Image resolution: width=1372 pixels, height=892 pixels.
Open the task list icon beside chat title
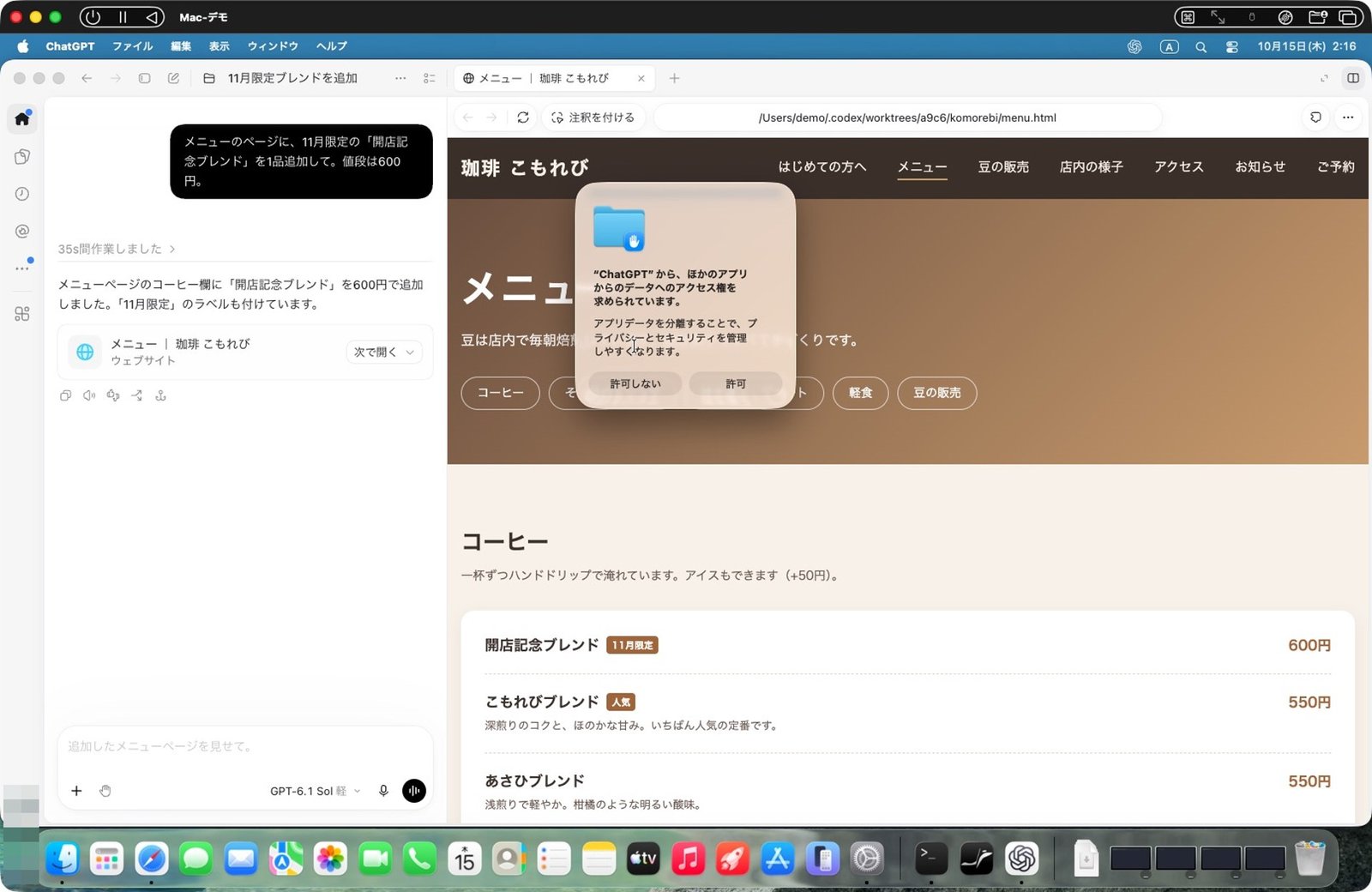(429, 78)
